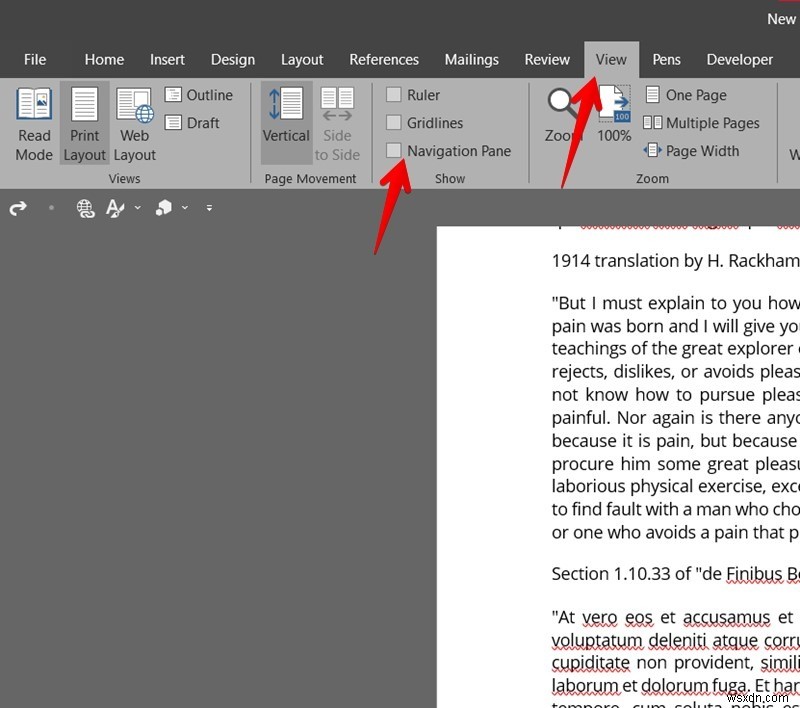Switch to the Insert tab
Image resolution: width=800 pixels, height=708 pixels.
[x=167, y=60]
